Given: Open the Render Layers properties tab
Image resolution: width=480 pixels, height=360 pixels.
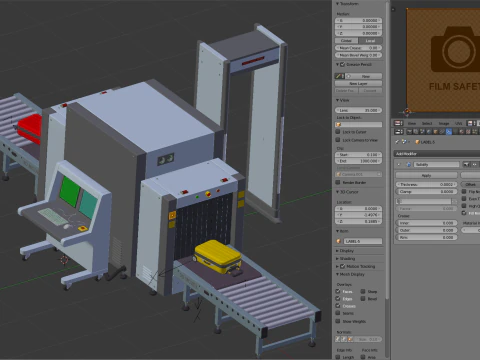Looking at the screenshot, I should (416, 131).
